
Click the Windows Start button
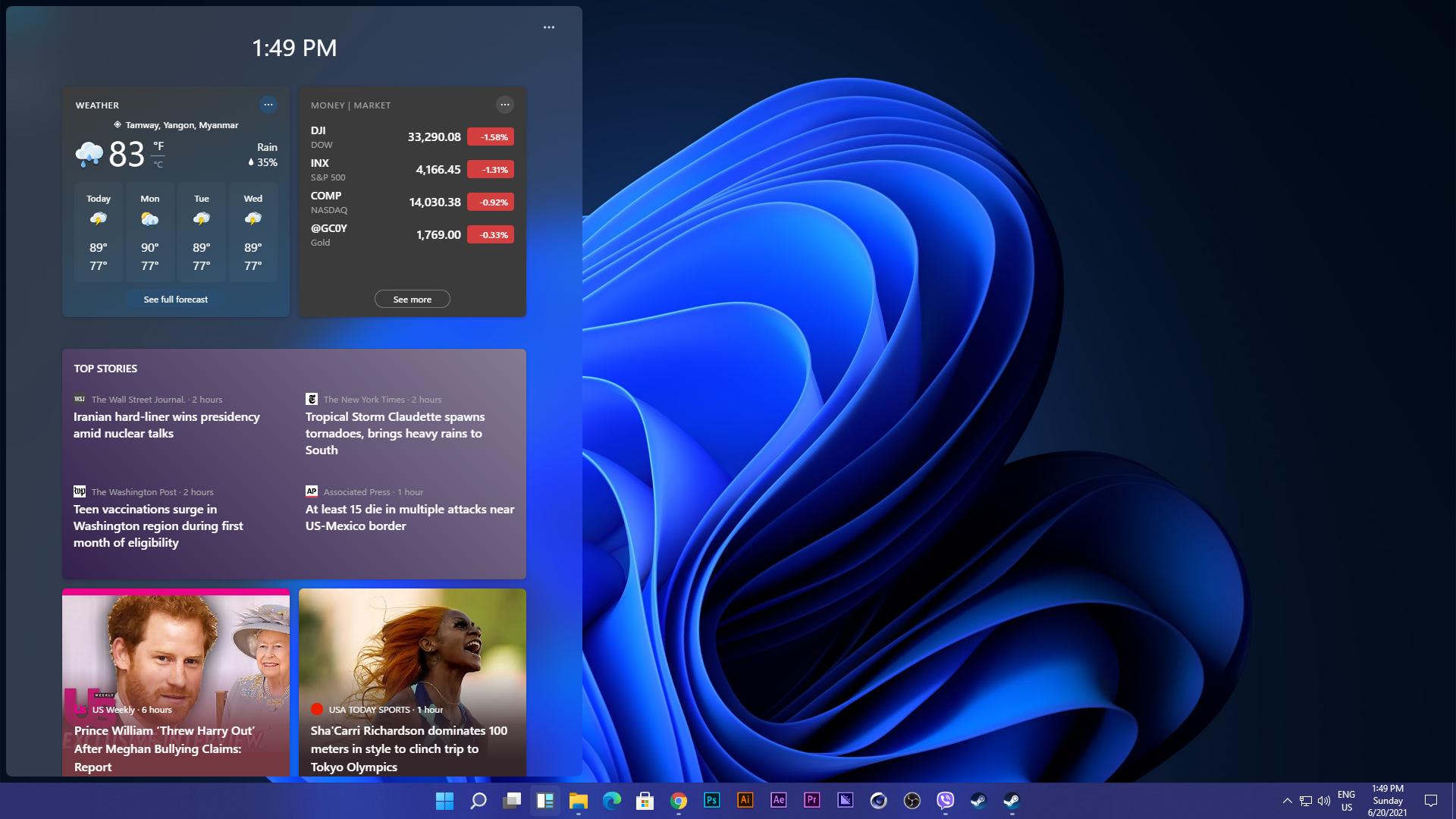(444, 801)
